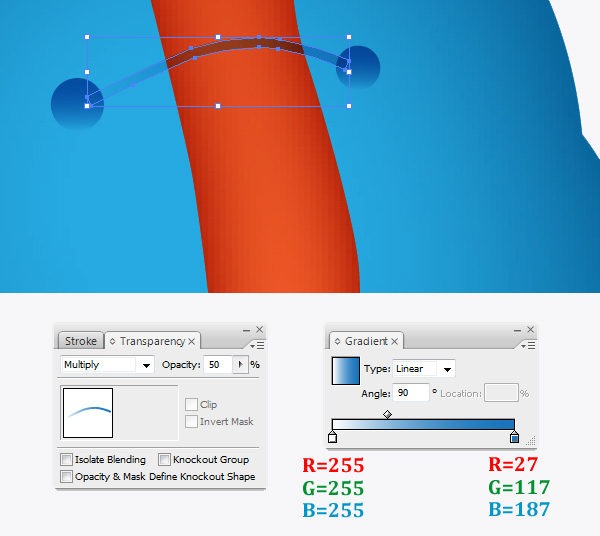The height and width of the screenshot is (536, 600).
Task: Toggle the Isolate Blending checkbox
Action: click(x=66, y=459)
